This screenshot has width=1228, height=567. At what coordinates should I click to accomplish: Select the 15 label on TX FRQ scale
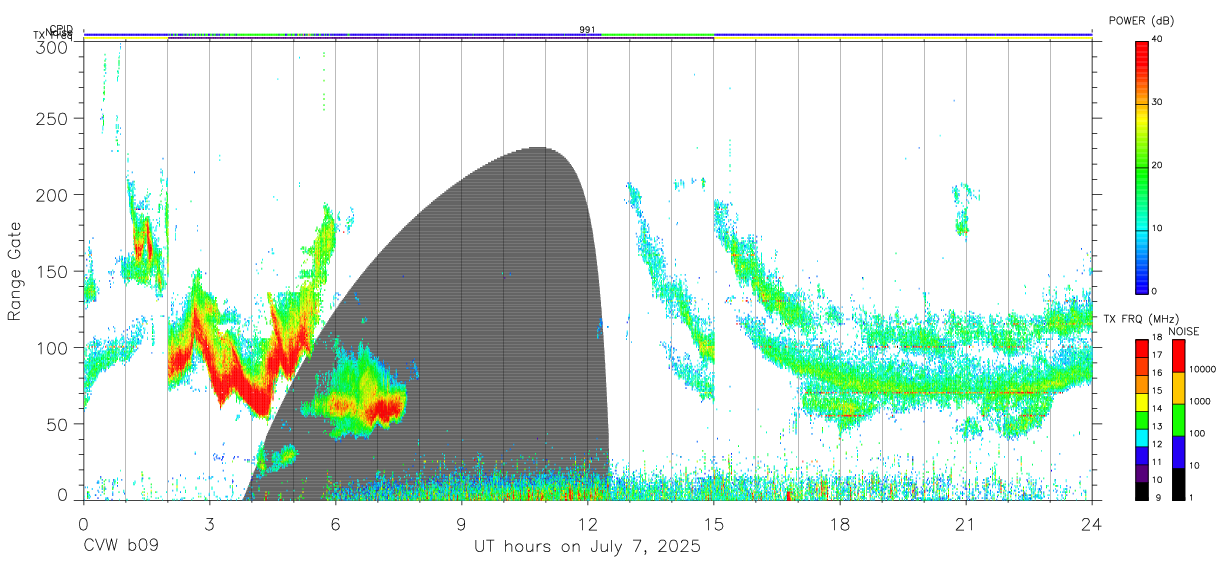coord(1156,391)
